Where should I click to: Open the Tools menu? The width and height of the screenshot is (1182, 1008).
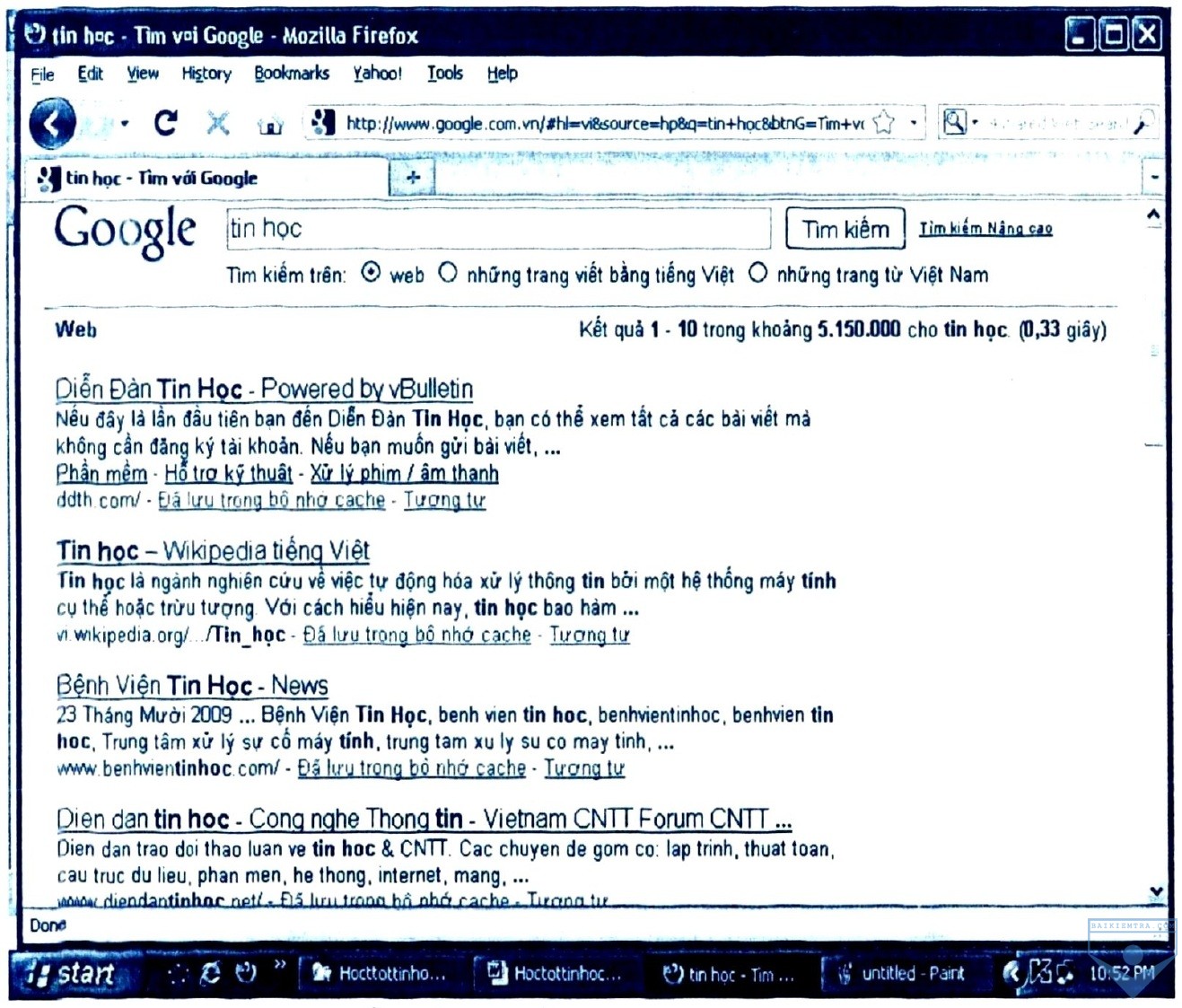coord(445,74)
